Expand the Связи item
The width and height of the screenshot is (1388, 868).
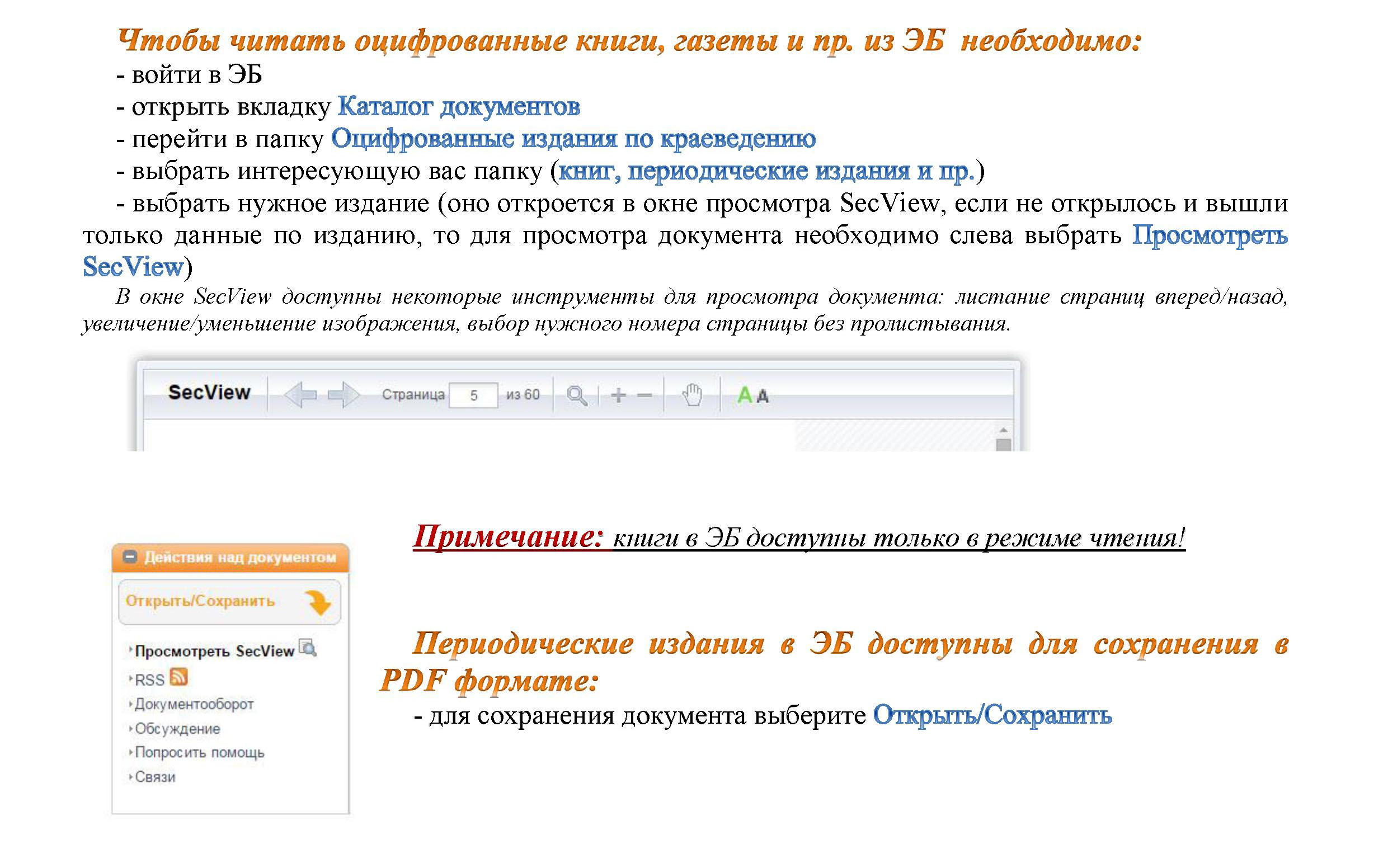(x=155, y=777)
